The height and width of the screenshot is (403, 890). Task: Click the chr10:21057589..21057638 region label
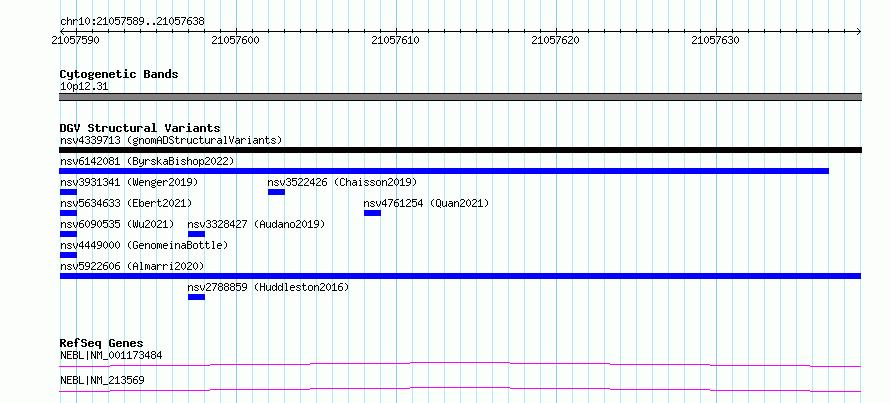coord(132,22)
